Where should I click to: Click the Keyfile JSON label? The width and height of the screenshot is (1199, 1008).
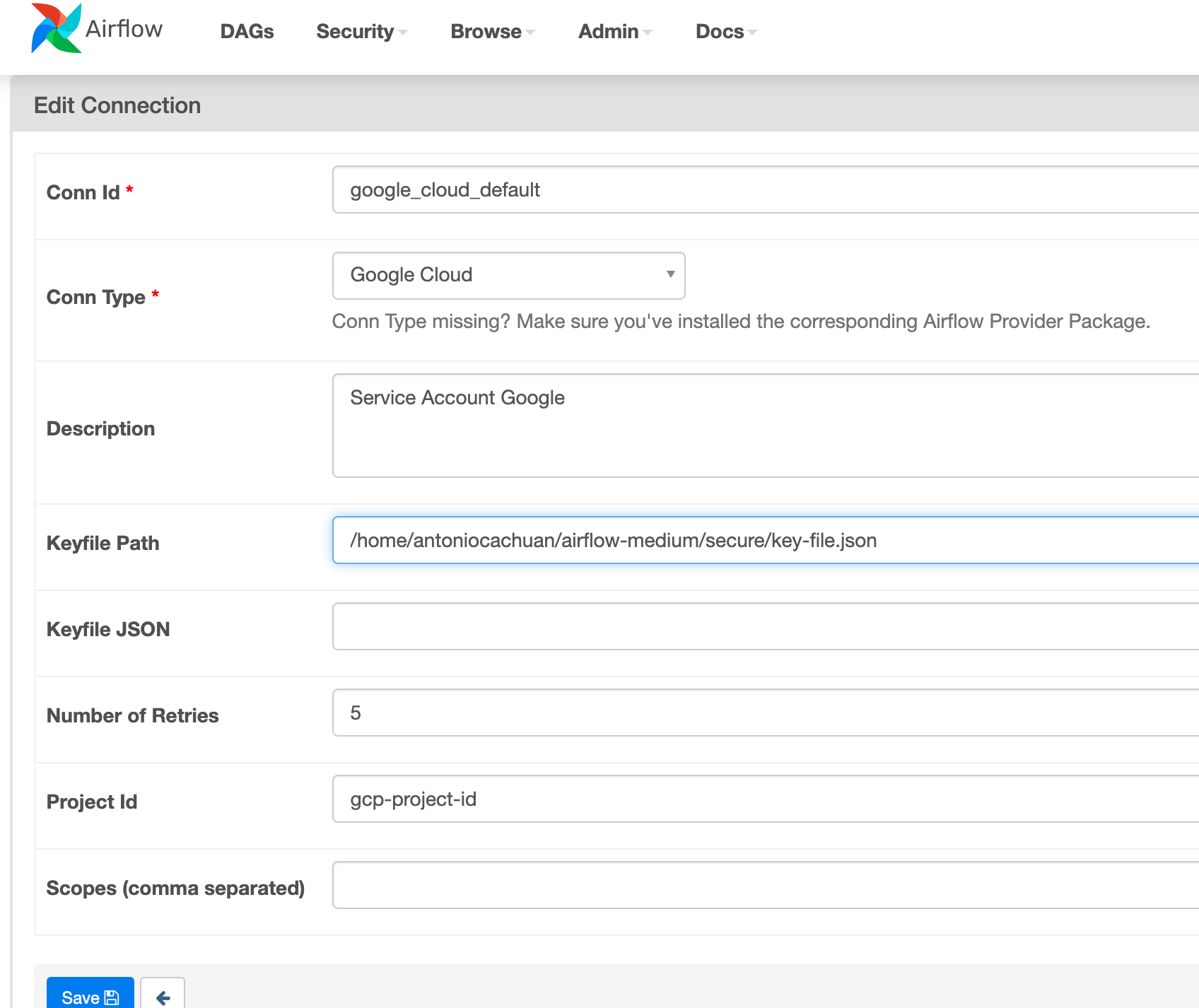tap(108, 629)
